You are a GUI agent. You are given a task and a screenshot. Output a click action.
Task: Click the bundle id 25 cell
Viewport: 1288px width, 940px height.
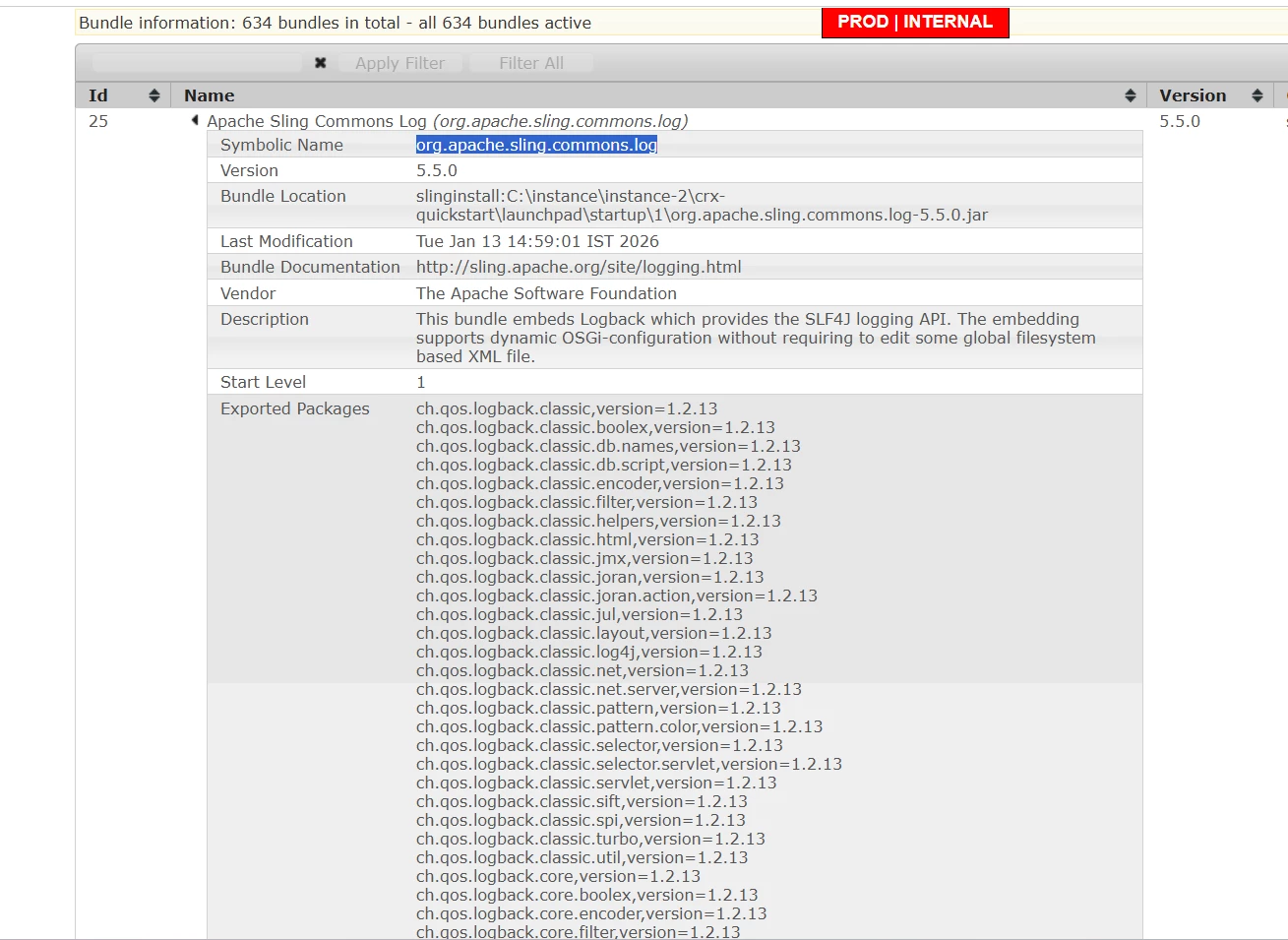98,121
